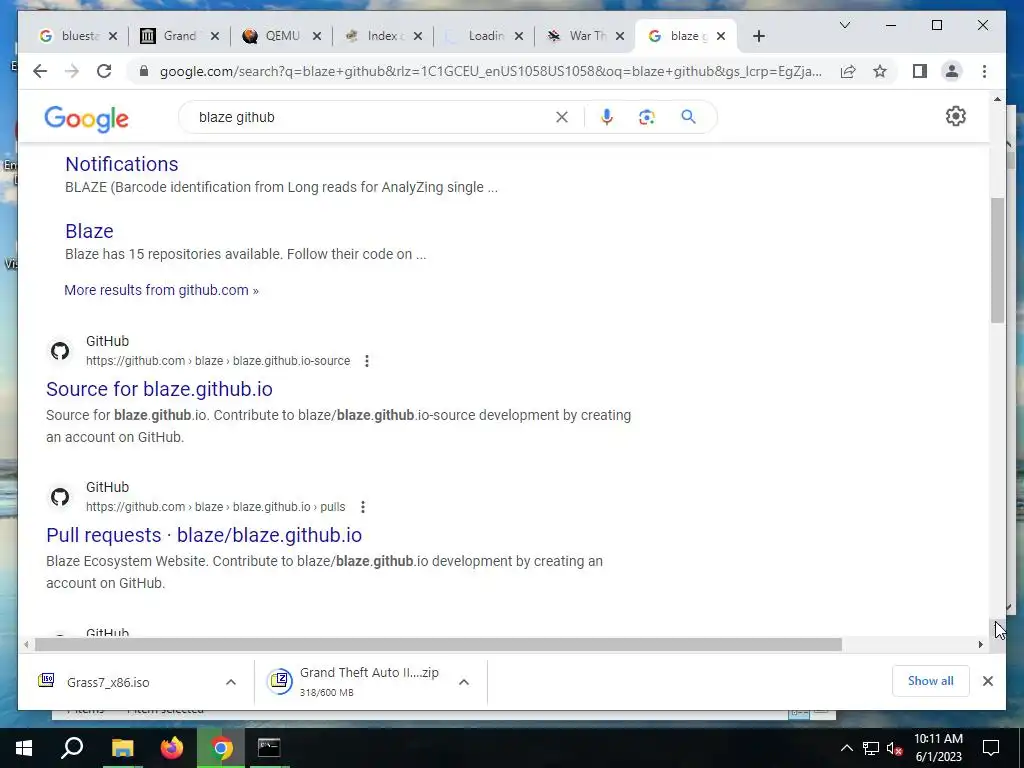Open Chrome side panel icon

920,71
